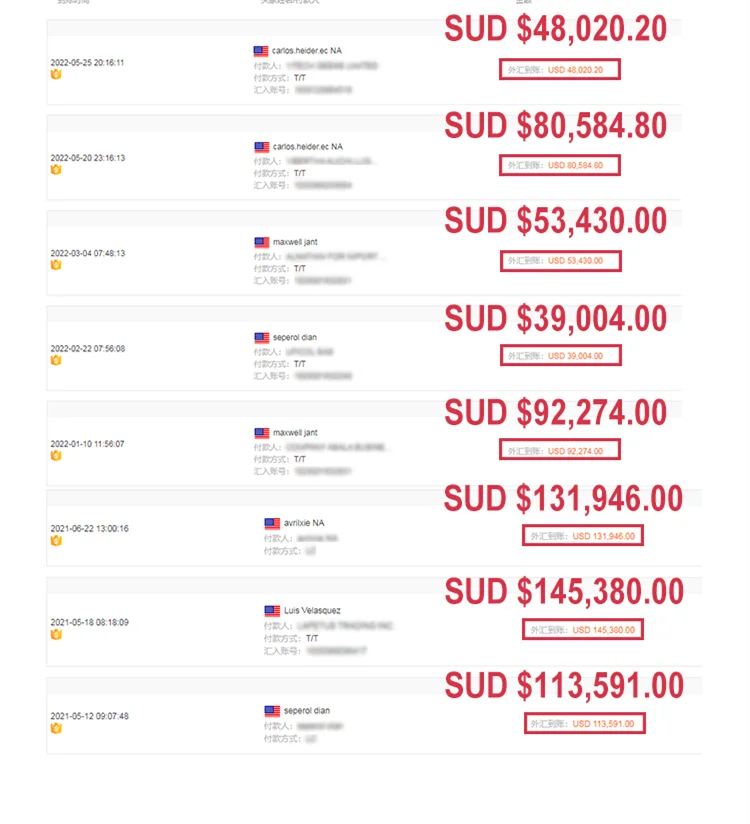The image size is (750, 824).
Task: Click the gold badge under 2022-01-10 11:56:07
Action: [x=56, y=455]
